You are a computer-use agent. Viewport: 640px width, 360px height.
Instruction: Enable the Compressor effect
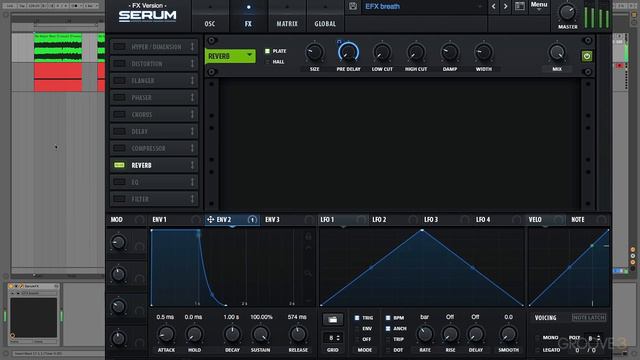coord(119,148)
